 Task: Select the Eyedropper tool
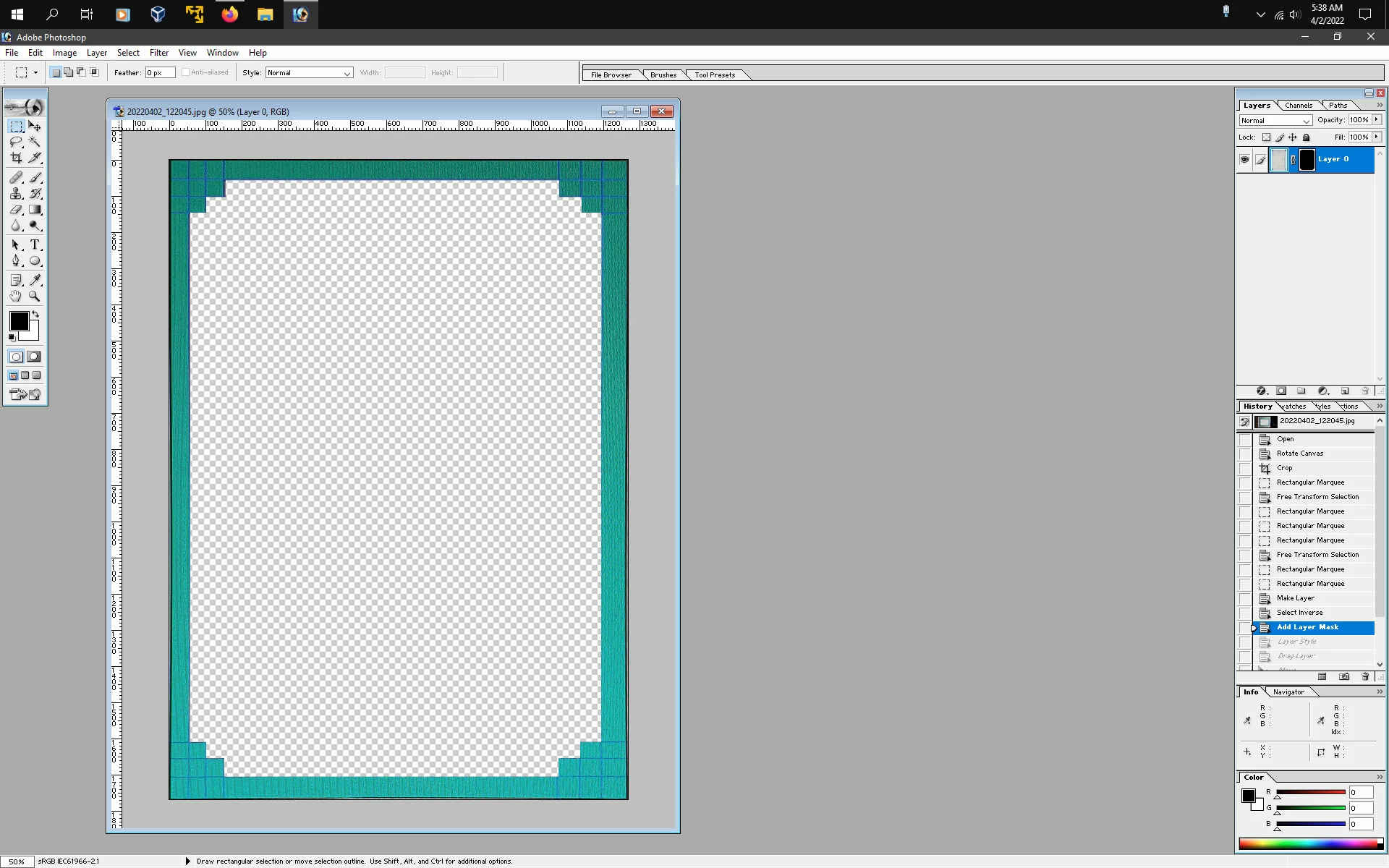(35, 280)
